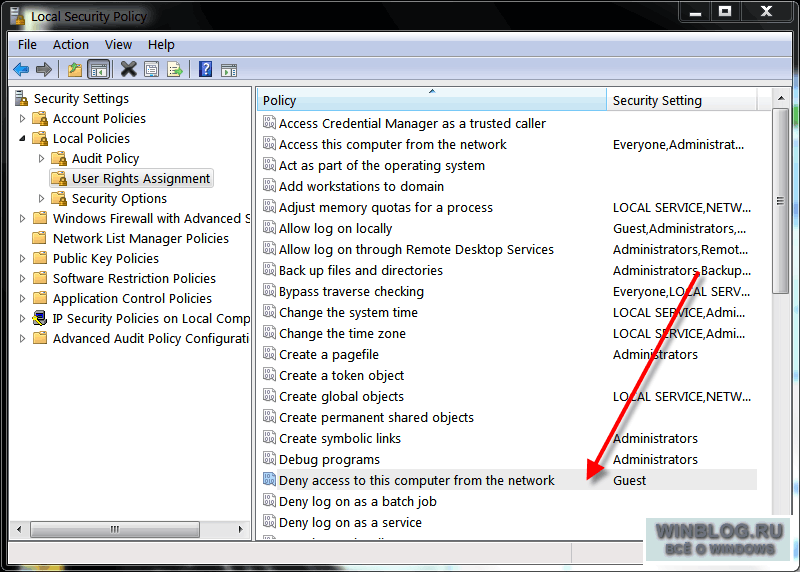Expand the Audit Policy node
The height and width of the screenshot is (572, 800).
tap(41, 158)
